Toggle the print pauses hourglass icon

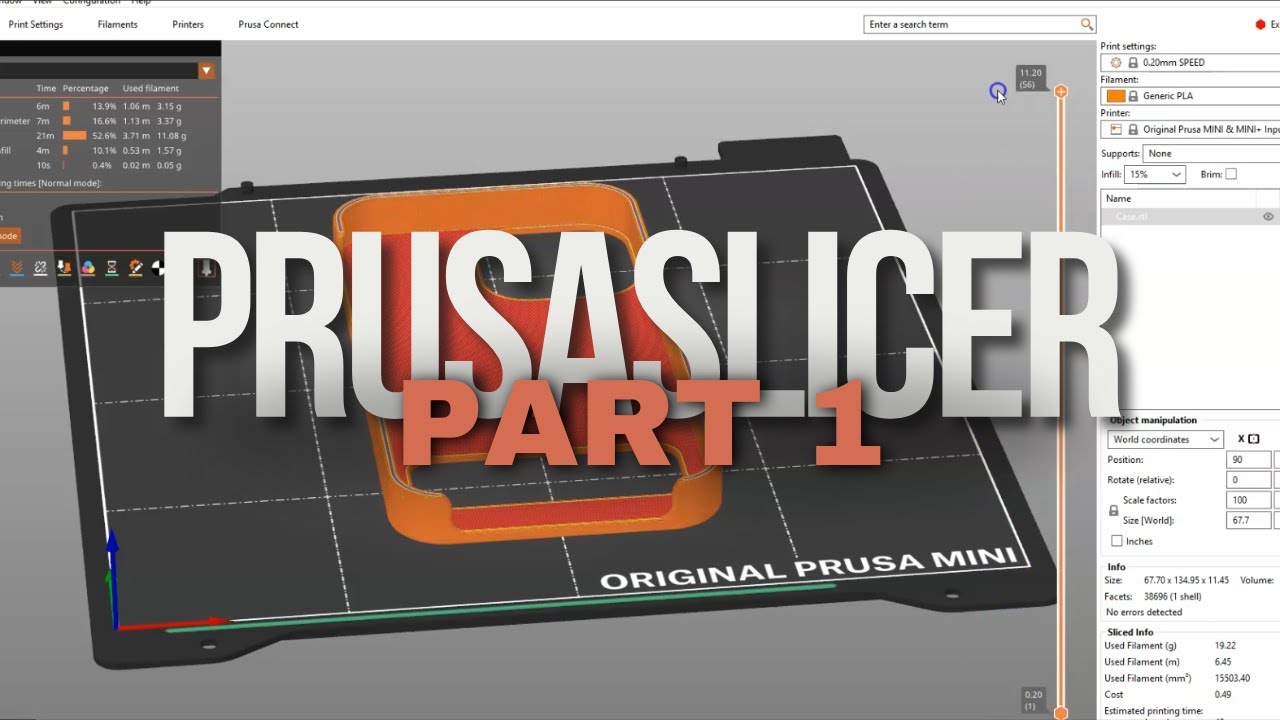(112, 268)
